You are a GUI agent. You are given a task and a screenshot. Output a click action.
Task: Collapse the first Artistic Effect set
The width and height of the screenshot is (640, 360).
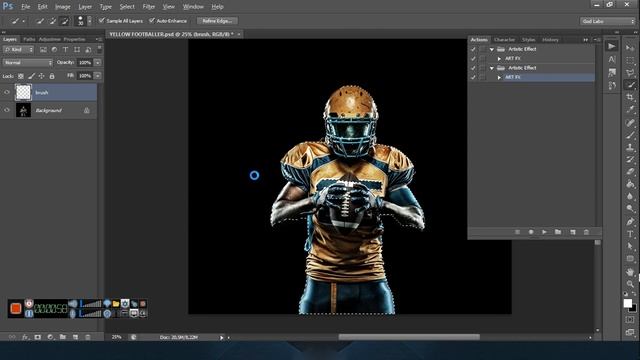(492, 49)
